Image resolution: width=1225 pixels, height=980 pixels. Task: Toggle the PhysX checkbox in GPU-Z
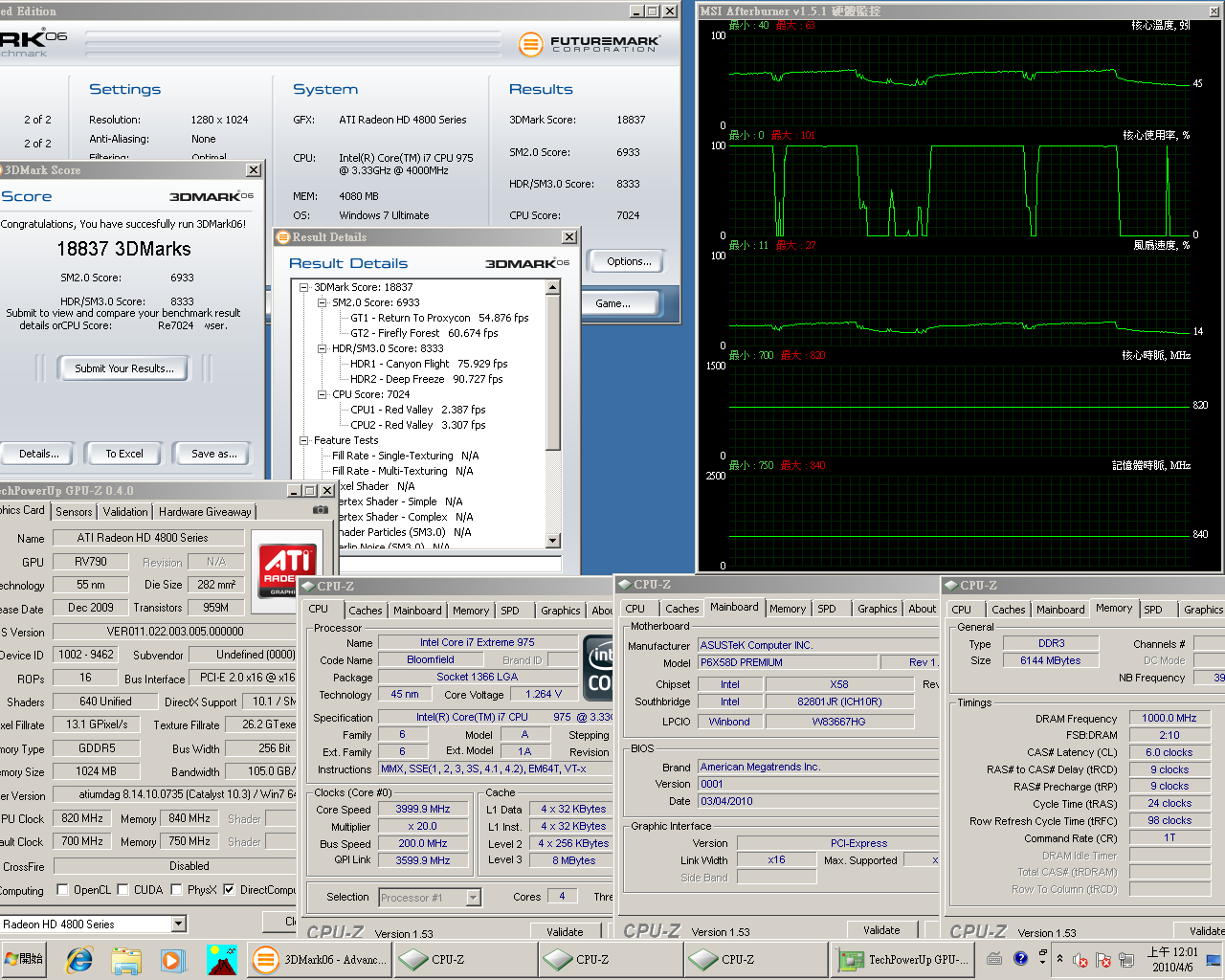(x=176, y=889)
